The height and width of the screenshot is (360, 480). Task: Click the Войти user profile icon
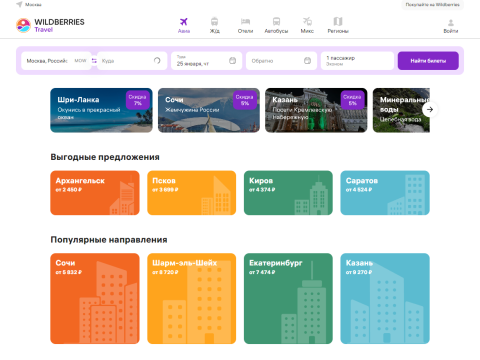click(x=451, y=23)
